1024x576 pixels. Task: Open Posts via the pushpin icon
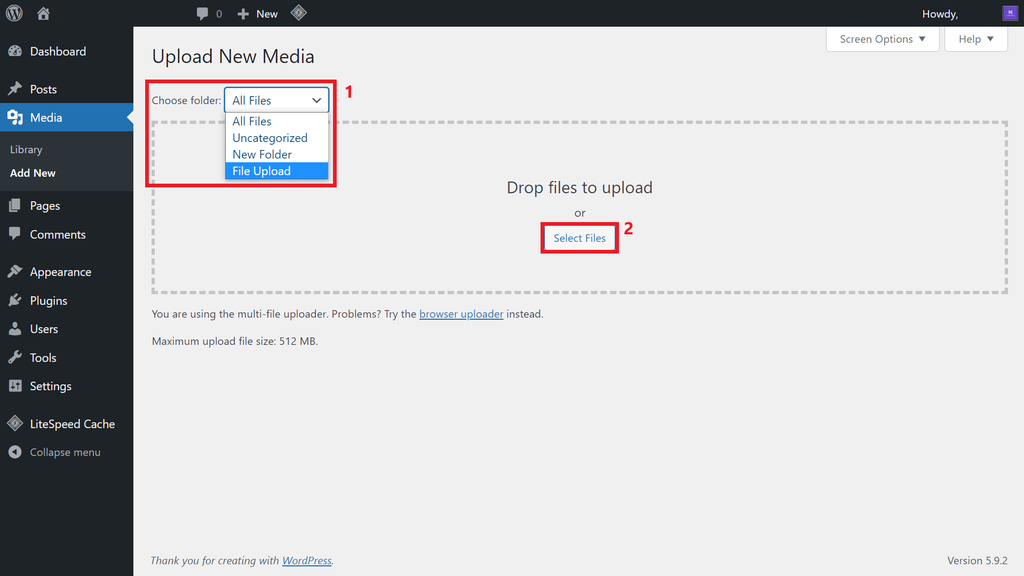15,88
